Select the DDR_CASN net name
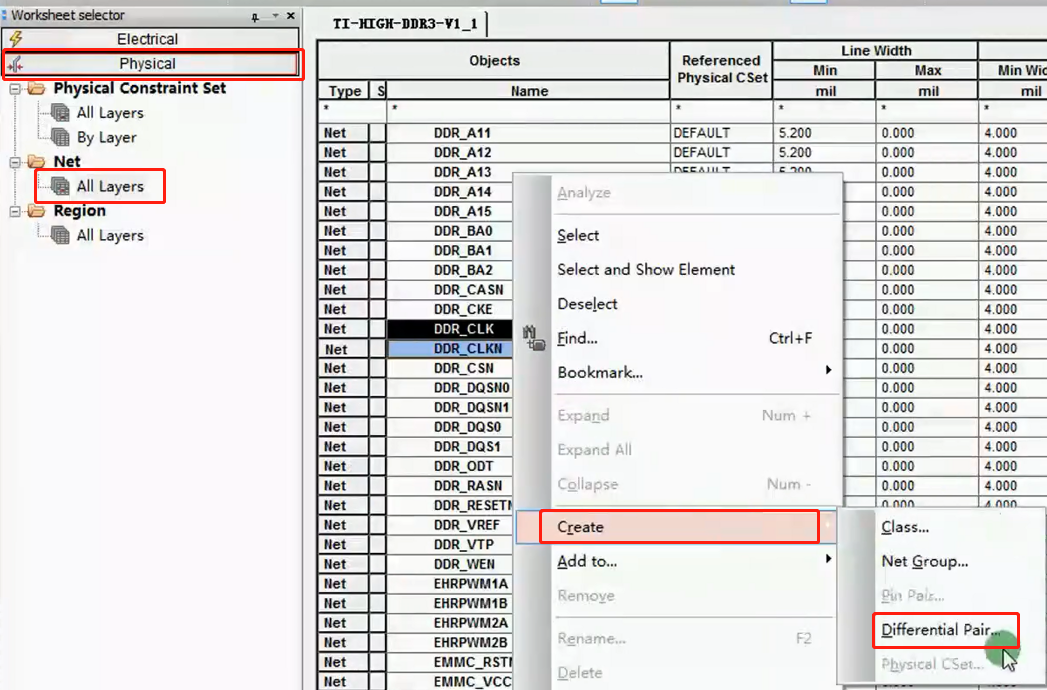This screenshot has height=690, width=1047. pyautogui.click(x=468, y=290)
